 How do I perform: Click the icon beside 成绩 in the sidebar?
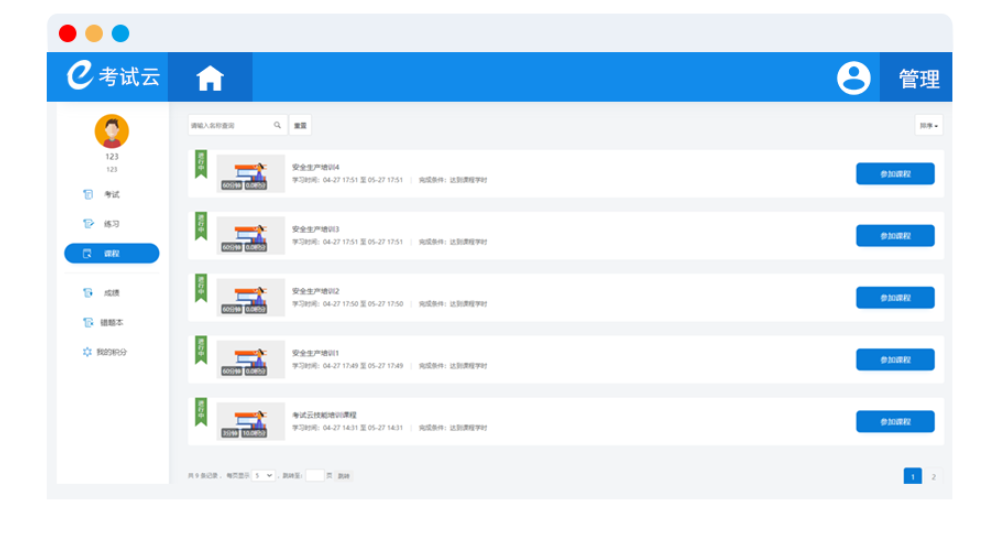[x=87, y=293]
